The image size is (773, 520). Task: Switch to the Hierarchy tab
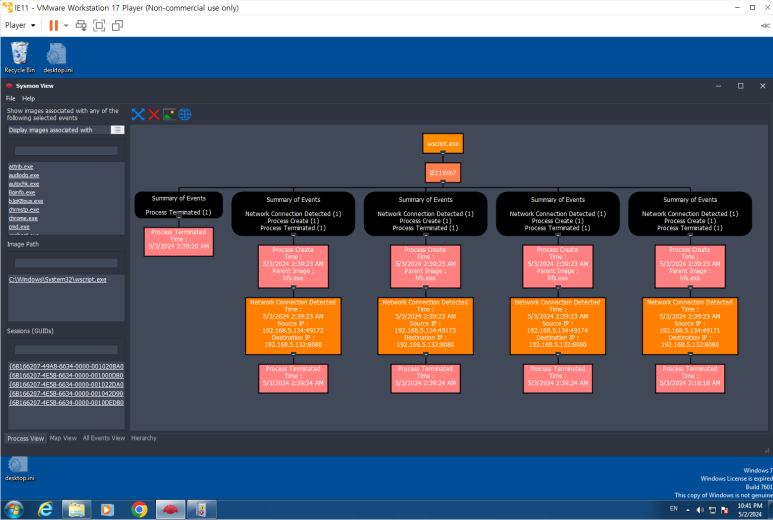point(143,438)
